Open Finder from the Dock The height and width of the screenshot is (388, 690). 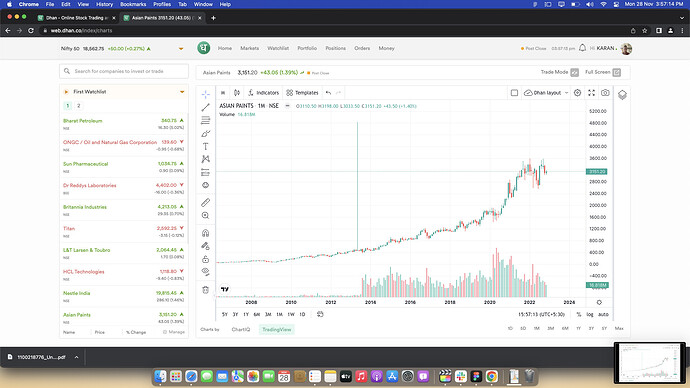click(160, 376)
